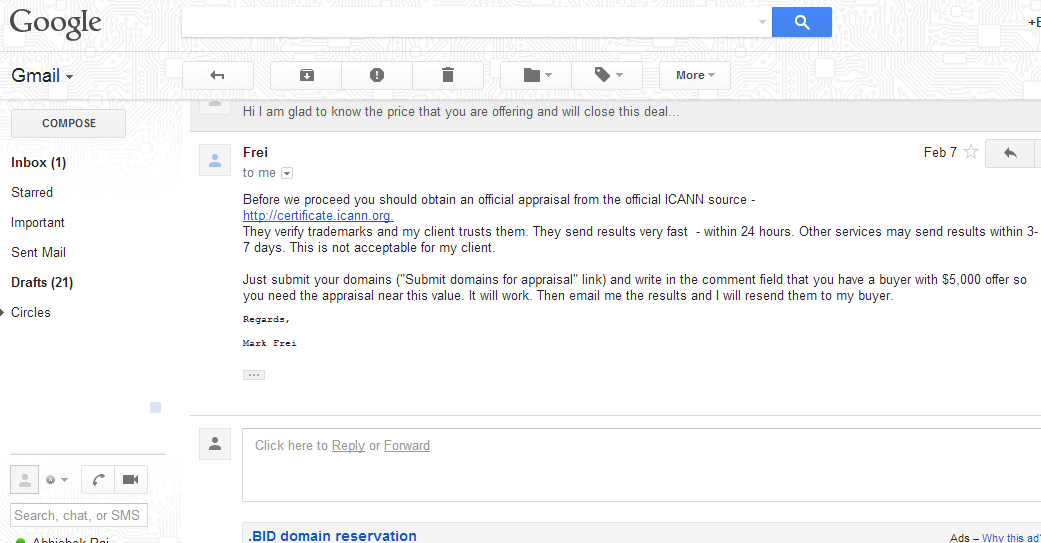This screenshot has height=543, width=1041.
Task: Show trimmed content with the ellipsis button
Action: click(x=254, y=375)
